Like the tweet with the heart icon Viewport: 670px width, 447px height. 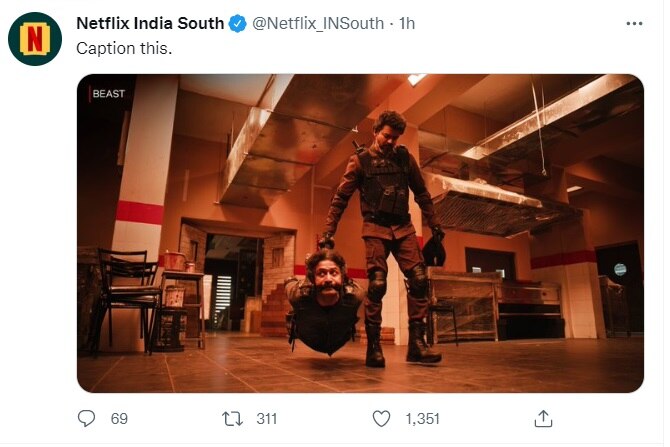pyautogui.click(x=381, y=419)
